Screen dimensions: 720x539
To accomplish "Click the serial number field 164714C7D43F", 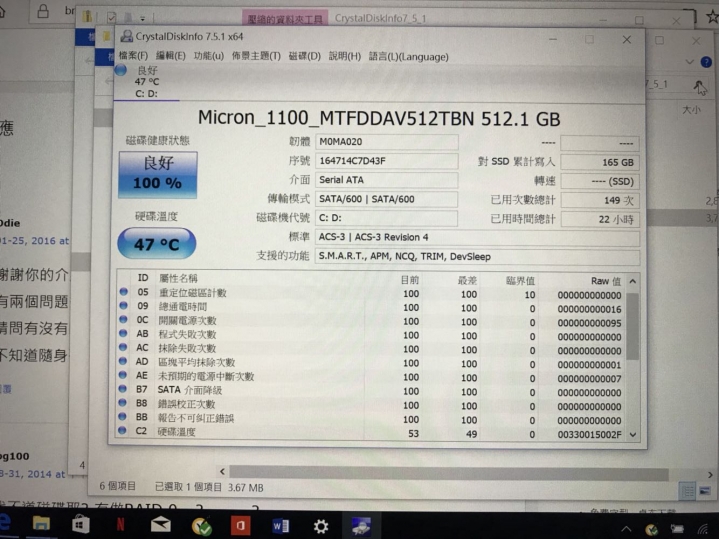I will [386, 161].
